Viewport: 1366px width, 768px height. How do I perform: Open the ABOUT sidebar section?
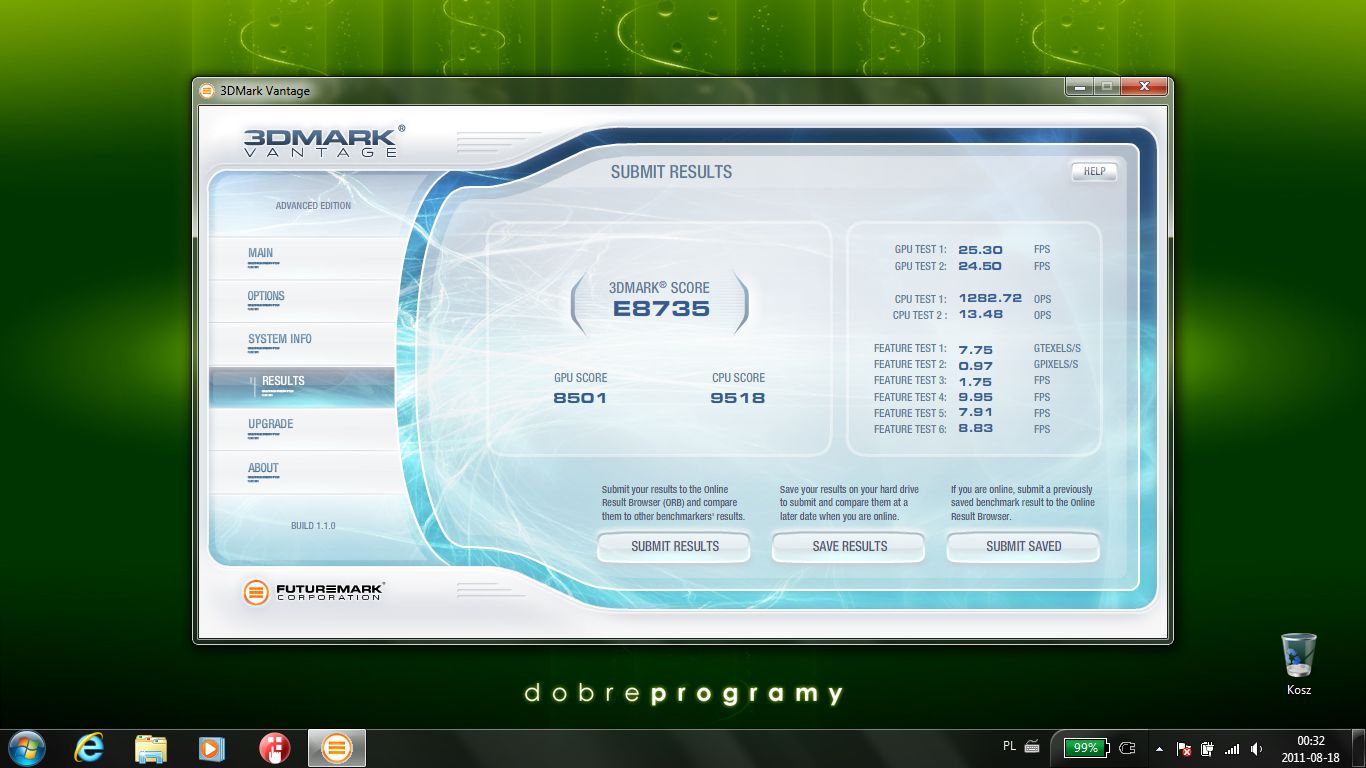[x=302, y=471]
